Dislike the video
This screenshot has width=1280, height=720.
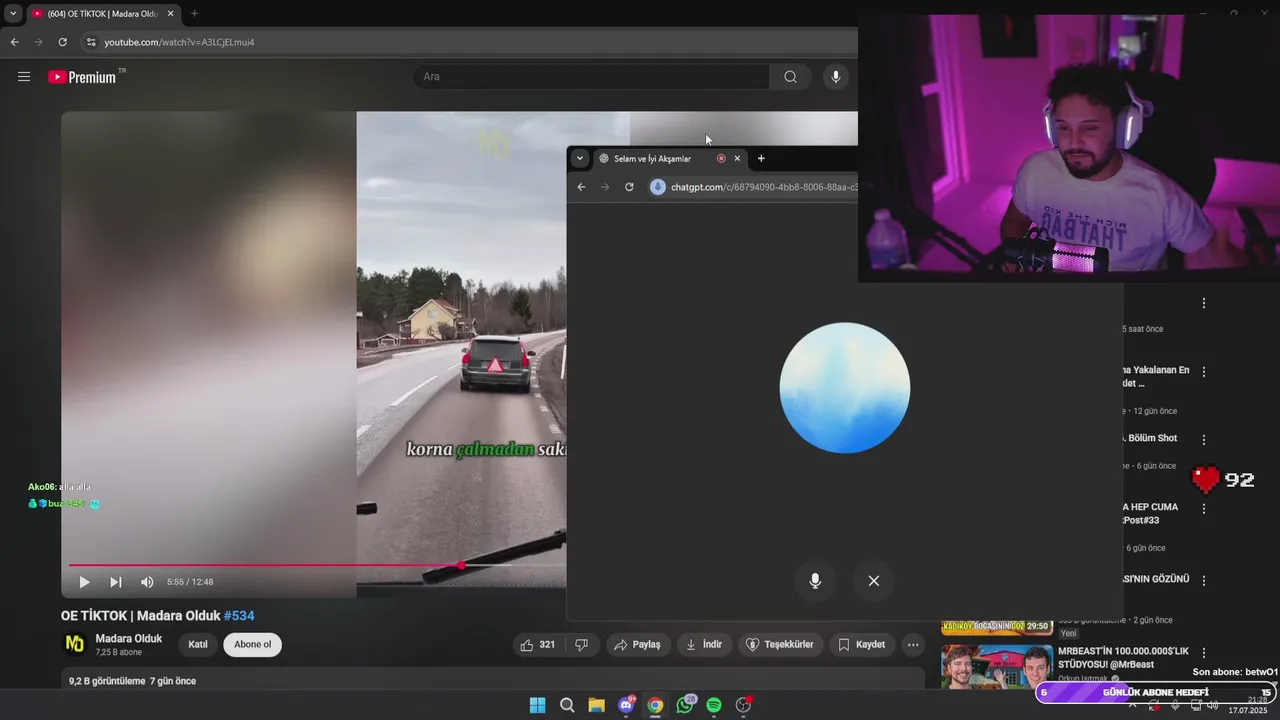(582, 645)
